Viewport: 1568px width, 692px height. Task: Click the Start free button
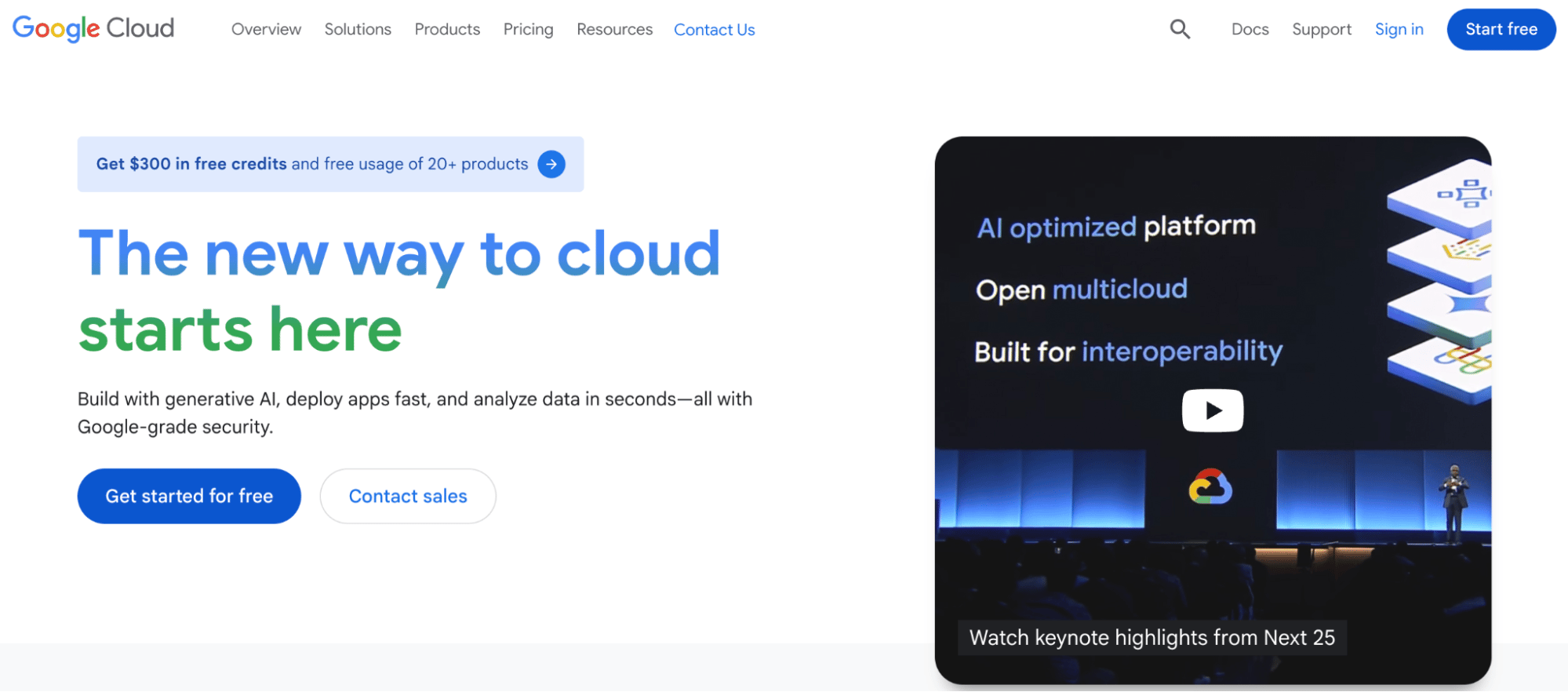1501,29
